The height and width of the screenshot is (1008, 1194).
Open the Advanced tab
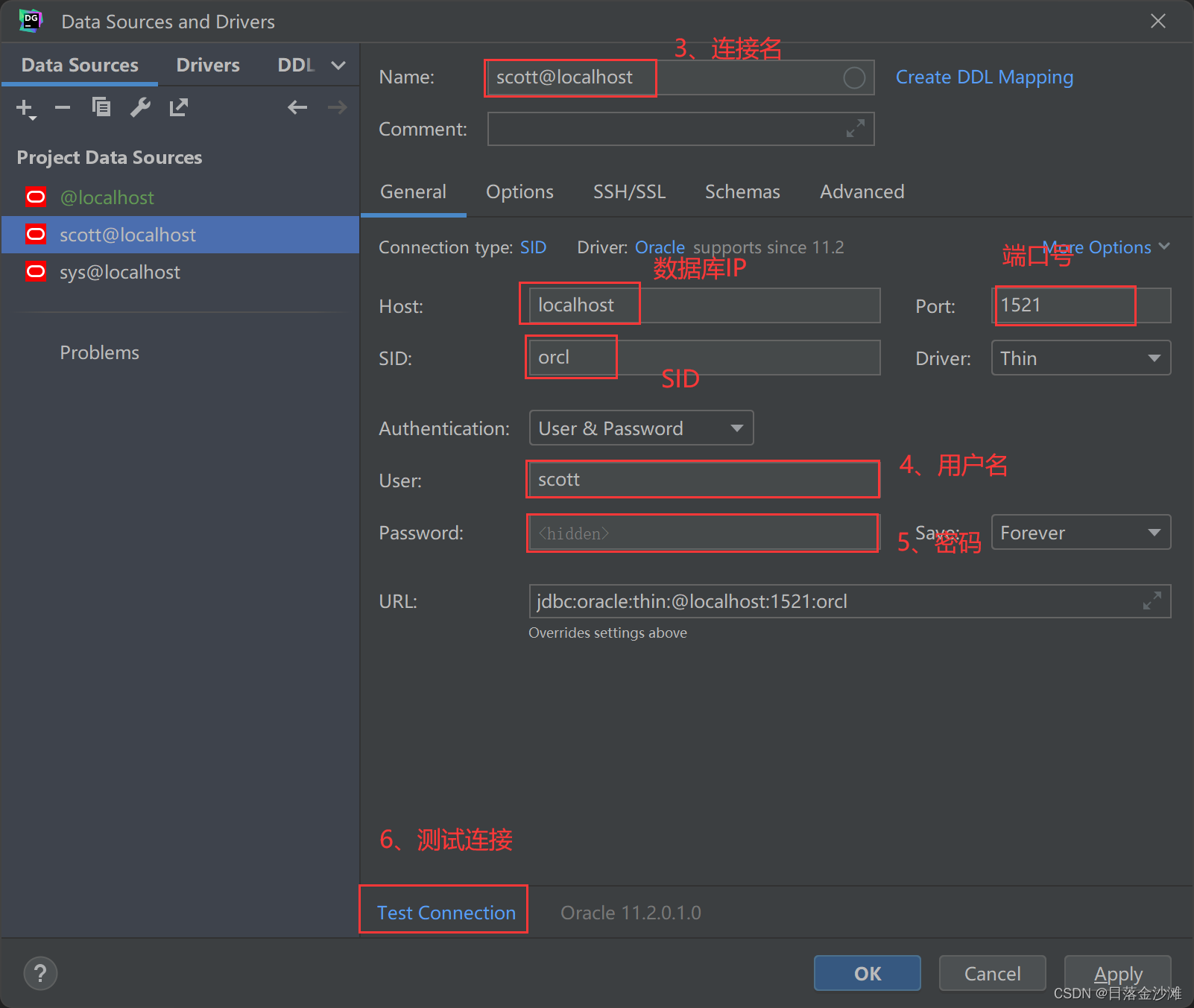(x=862, y=192)
